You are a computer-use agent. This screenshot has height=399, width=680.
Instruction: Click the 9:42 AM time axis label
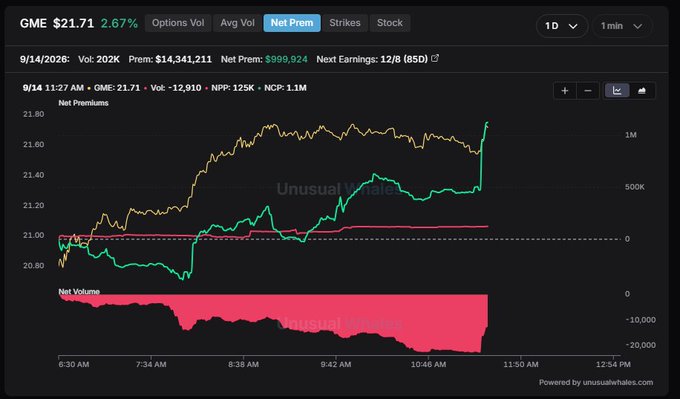336,364
